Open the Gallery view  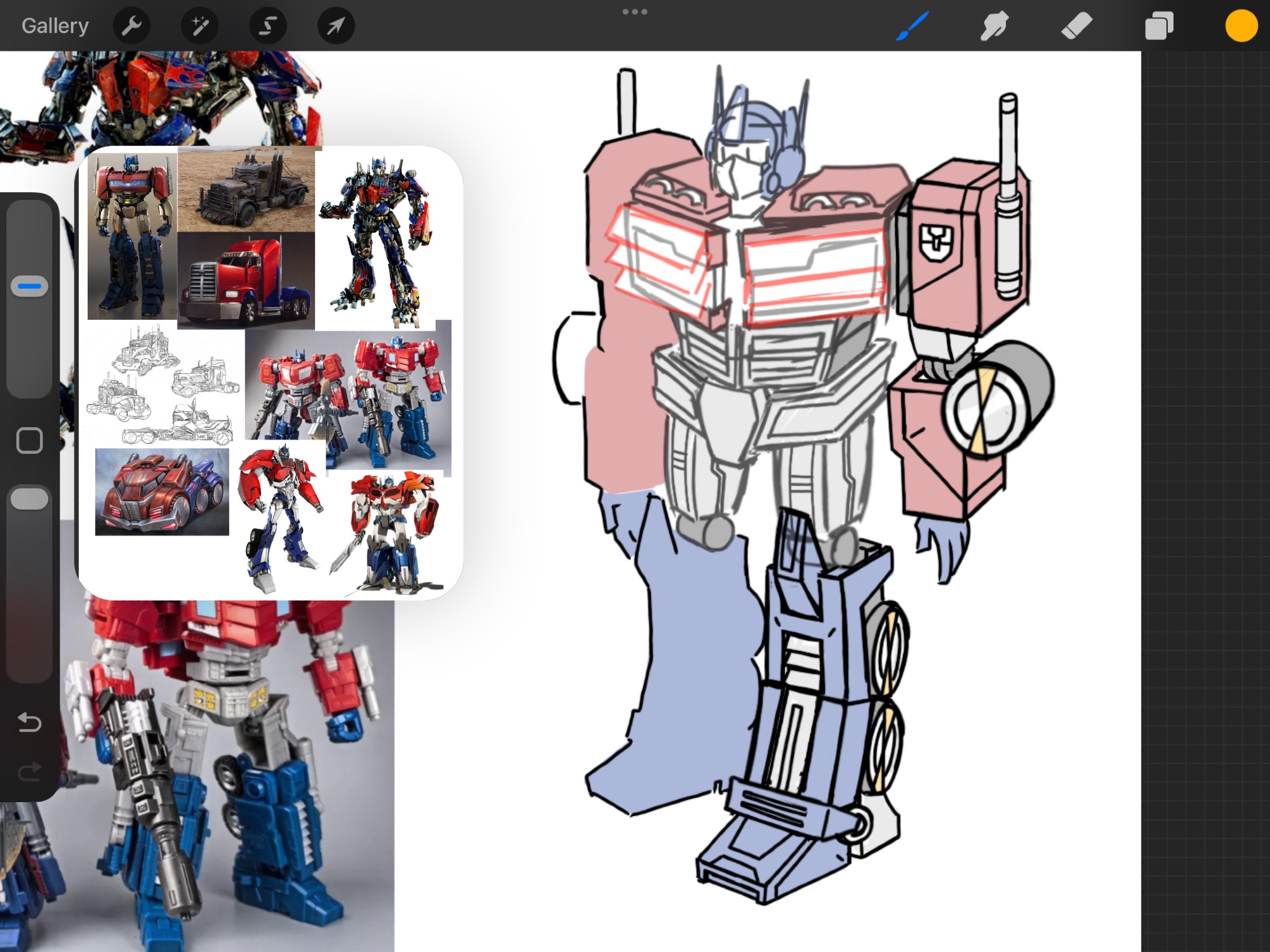point(55,26)
